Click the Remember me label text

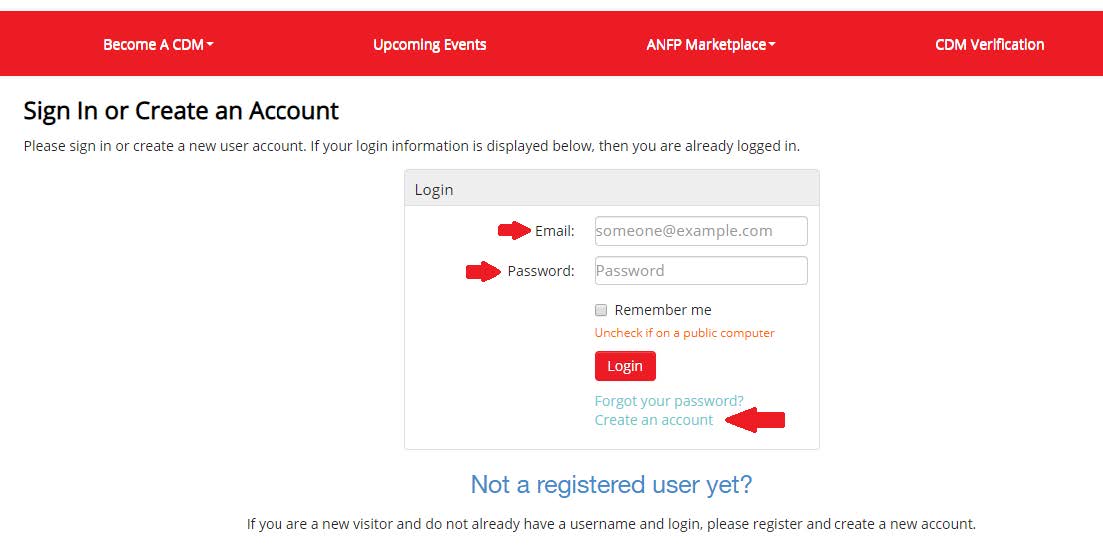663,310
